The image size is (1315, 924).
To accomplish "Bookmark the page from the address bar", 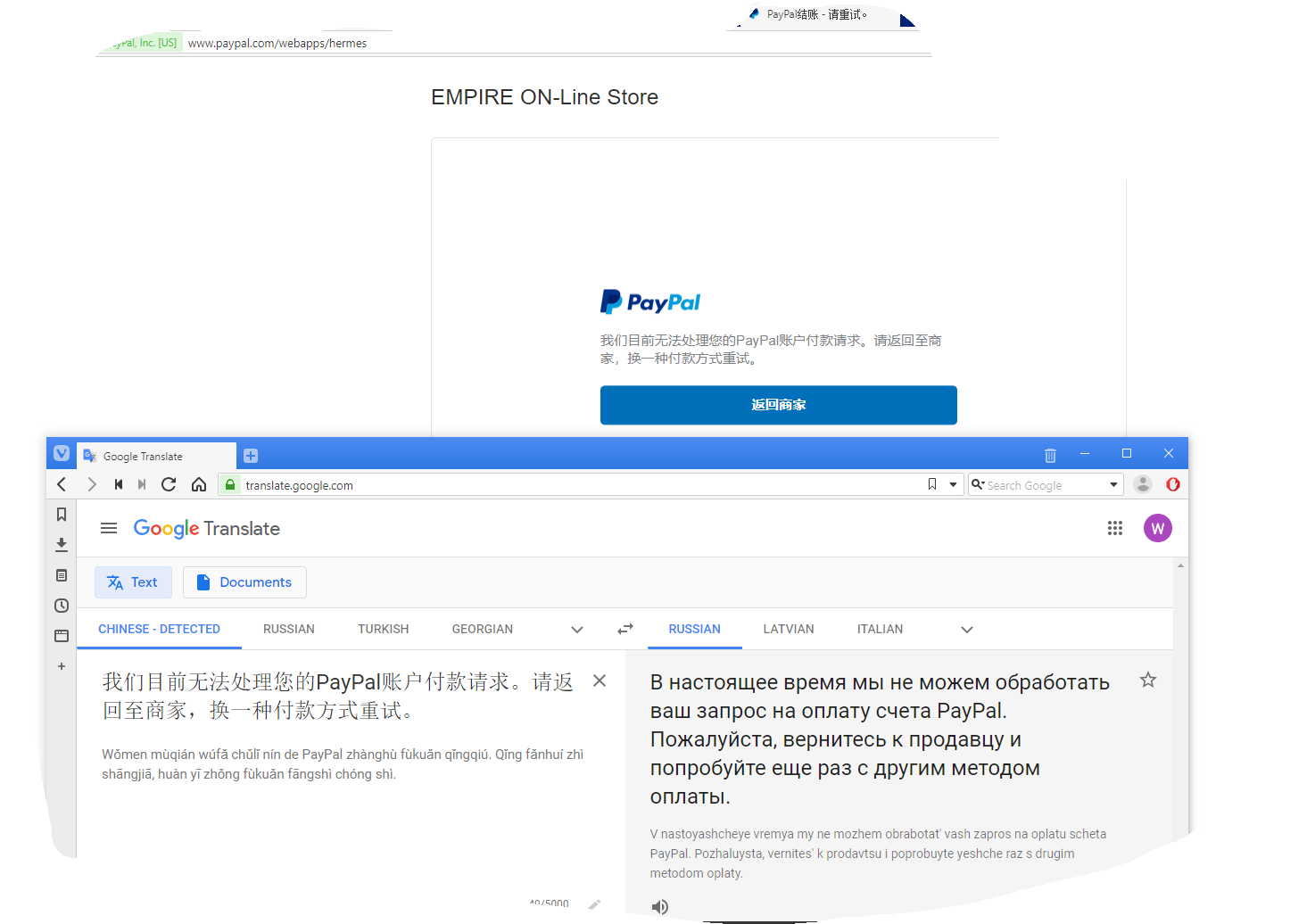I will [x=932, y=484].
